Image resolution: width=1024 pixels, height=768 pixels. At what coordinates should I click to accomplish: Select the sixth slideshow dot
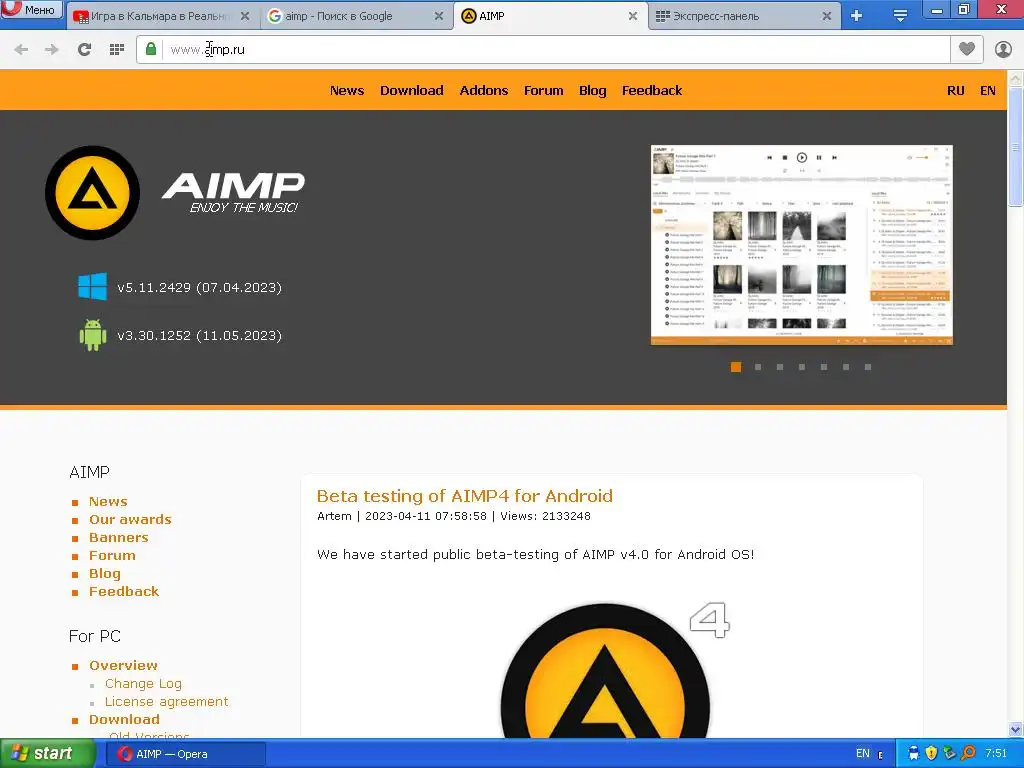846,367
